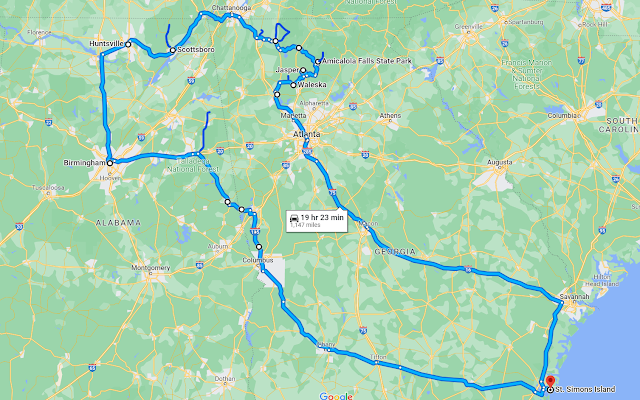Click the Savannah city label

(x=574, y=297)
